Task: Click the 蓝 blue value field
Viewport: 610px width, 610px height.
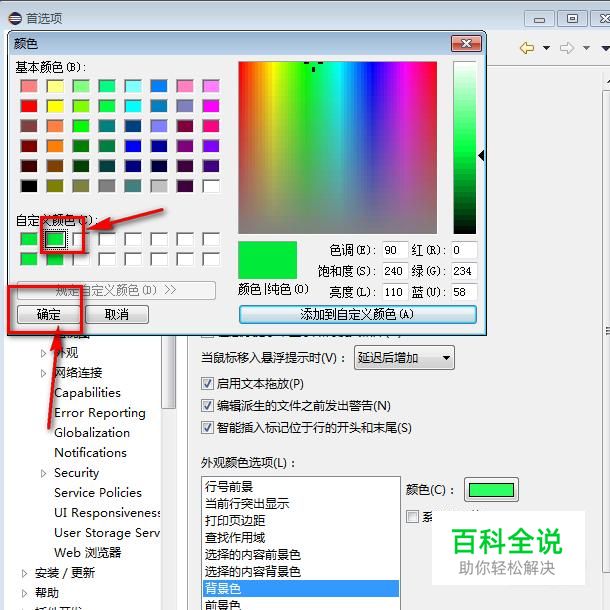Action: [x=464, y=292]
